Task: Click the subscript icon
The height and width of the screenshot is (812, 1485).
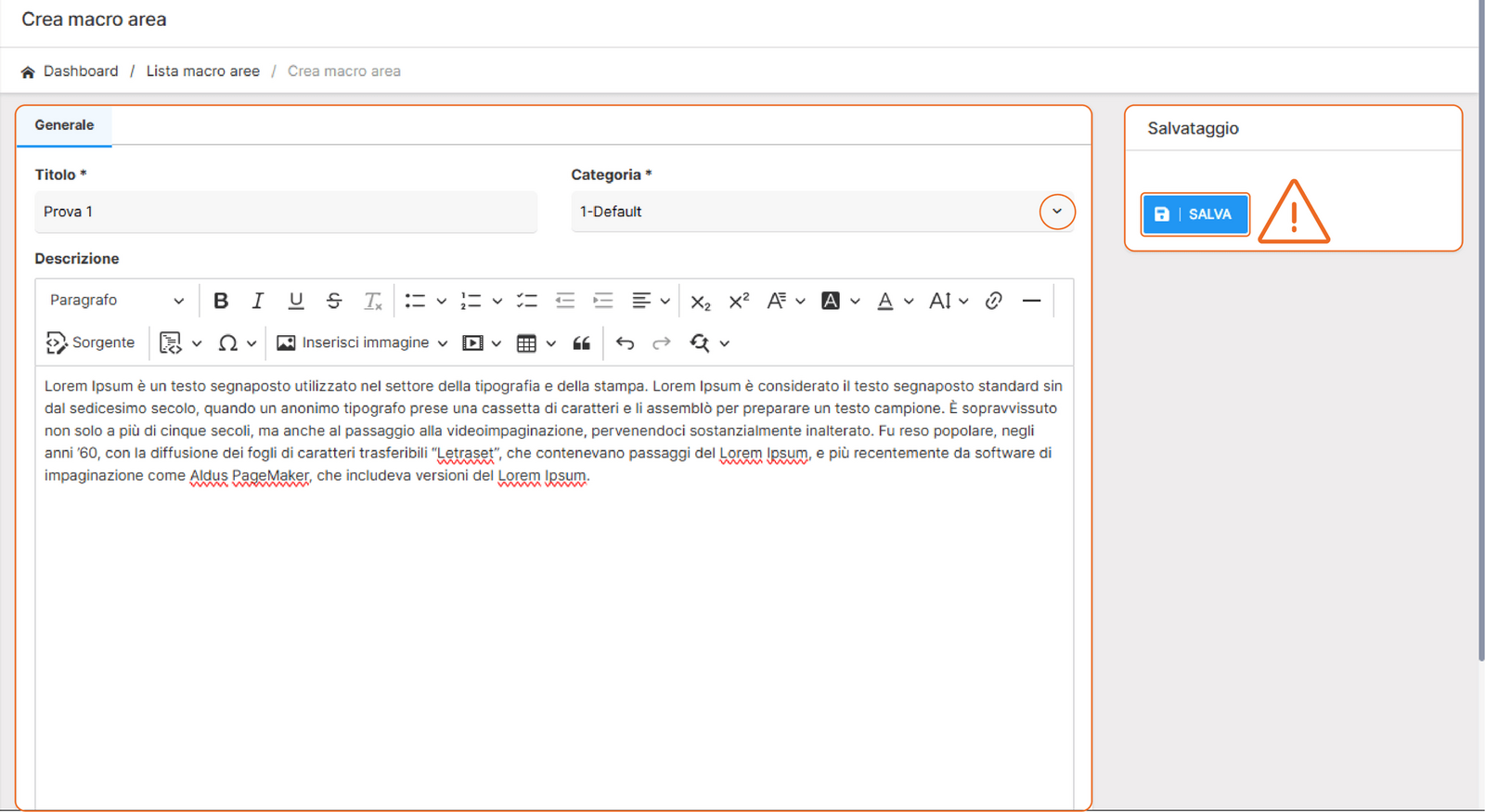Action: [700, 301]
